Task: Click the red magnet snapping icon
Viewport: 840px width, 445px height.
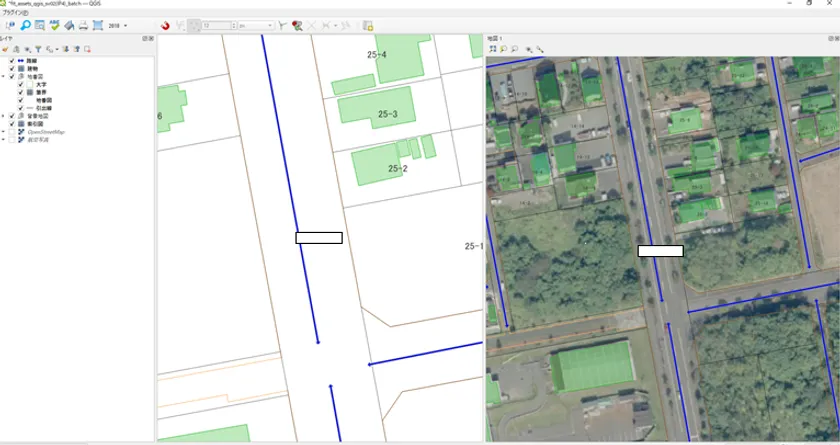Action: (165, 25)
